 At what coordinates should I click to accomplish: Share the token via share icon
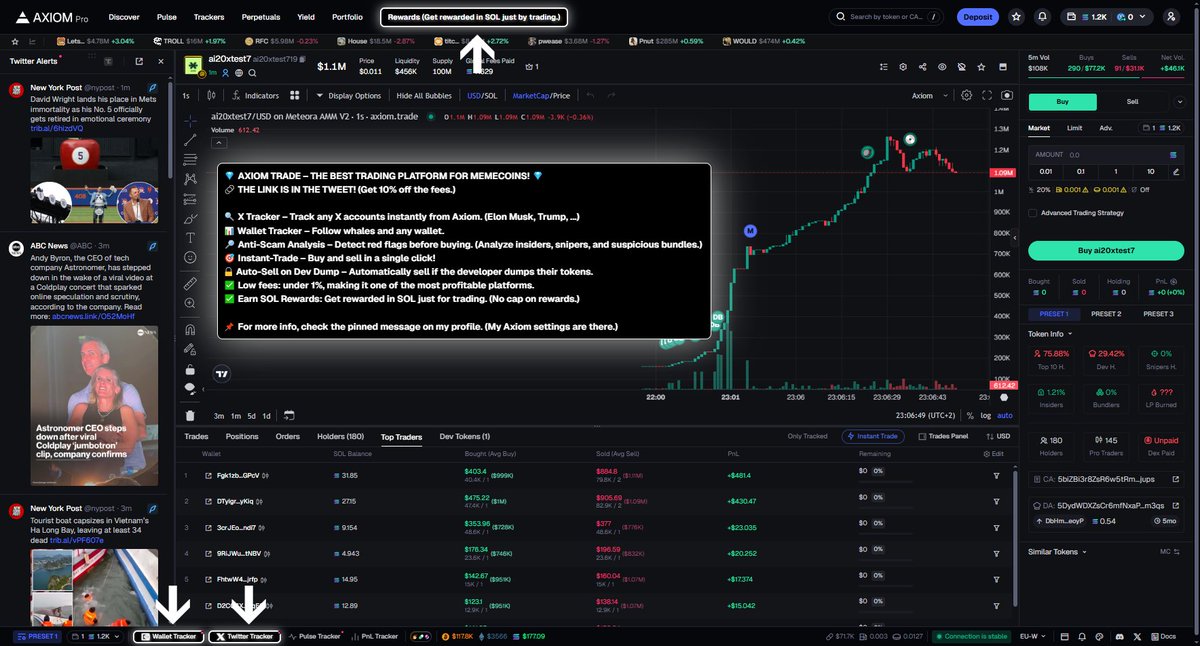click(922, 67)
